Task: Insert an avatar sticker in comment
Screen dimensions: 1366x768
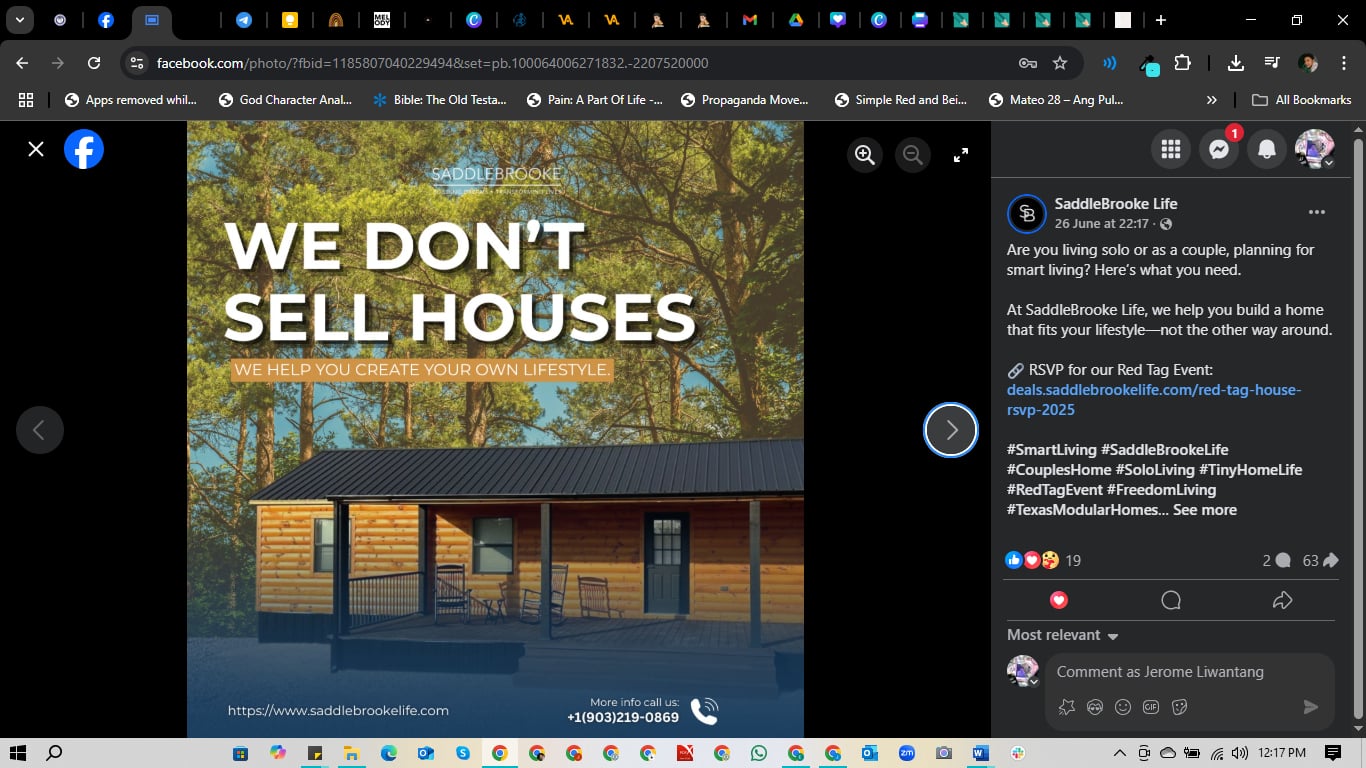Action: pyautogui.click(x=1095, y=707)
